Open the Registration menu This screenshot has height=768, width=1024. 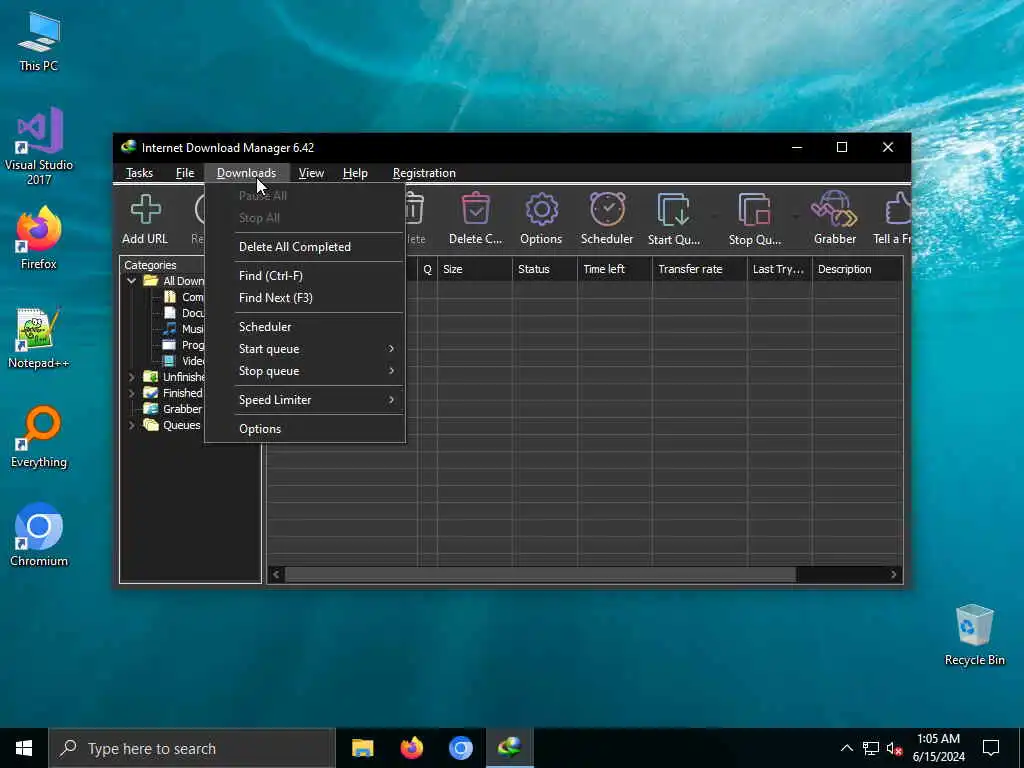[424, 173]
